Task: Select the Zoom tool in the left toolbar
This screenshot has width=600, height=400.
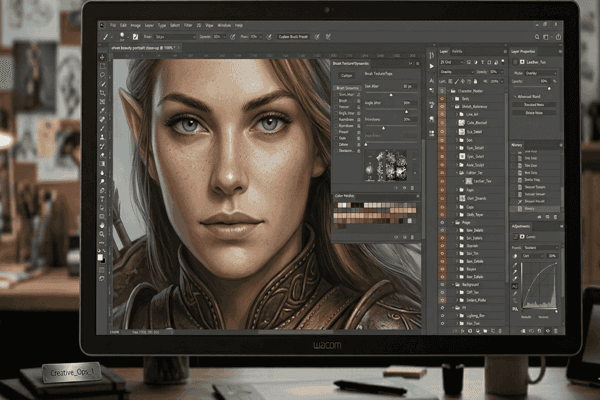Action: (x=102, y=234)
